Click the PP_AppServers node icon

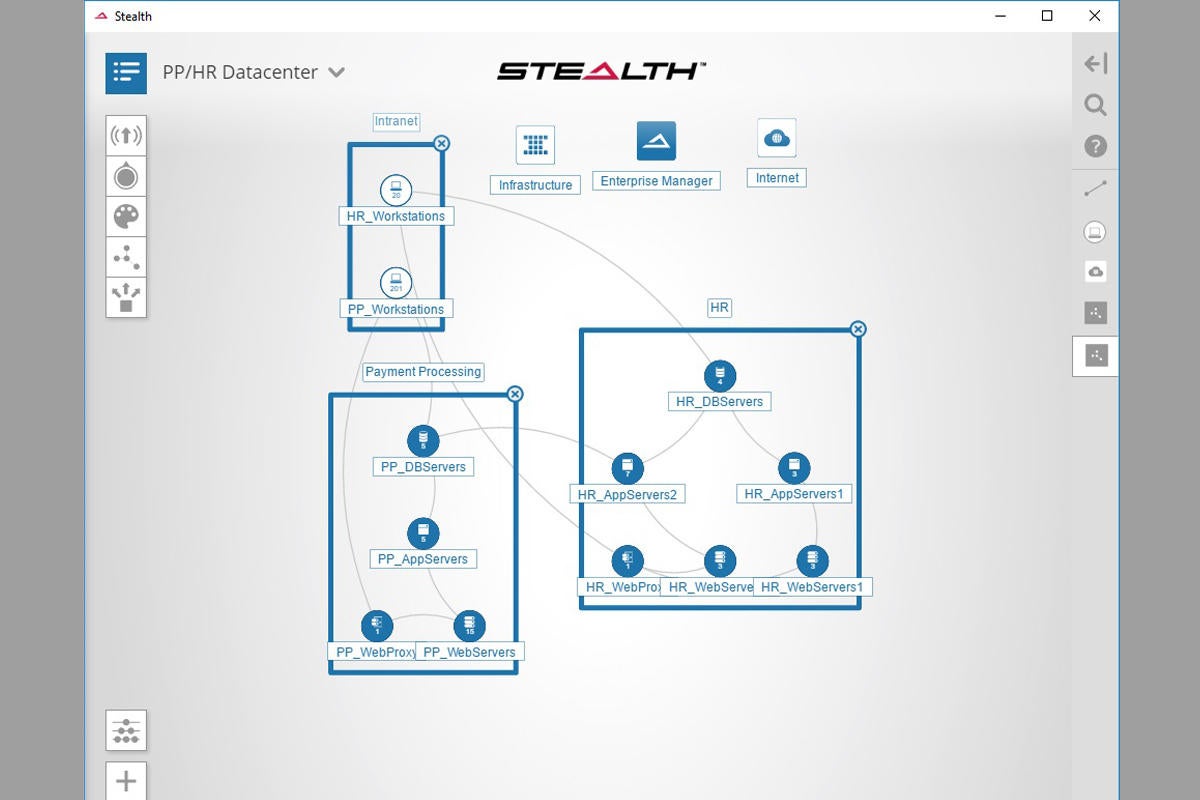coord(423,533)
